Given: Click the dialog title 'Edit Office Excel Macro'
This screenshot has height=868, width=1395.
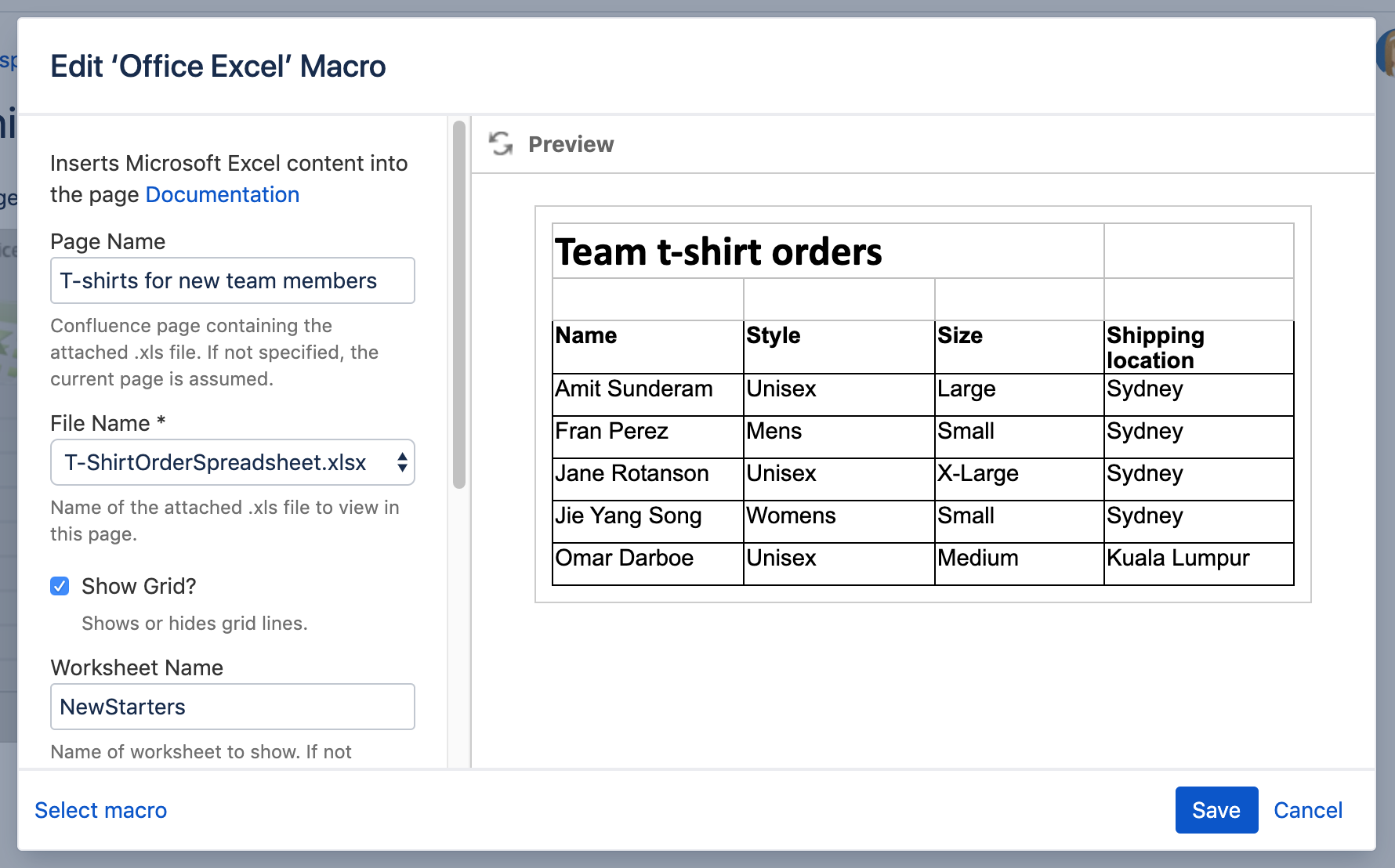Looking at the screenshot, I should pyautogui.click(x=218, y=67).
